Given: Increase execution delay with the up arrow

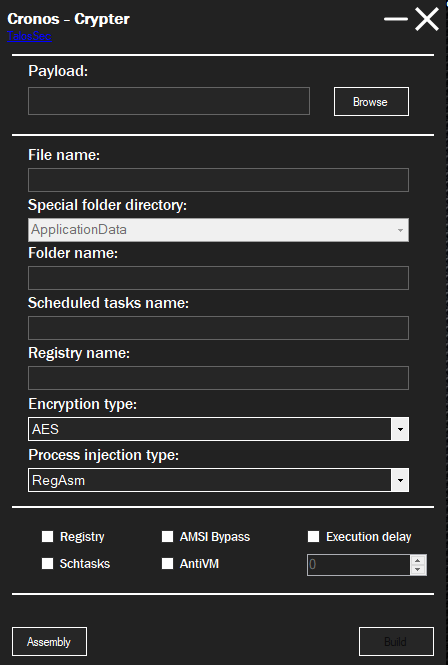Looking at the screenshot, I should tap(418, 560).
